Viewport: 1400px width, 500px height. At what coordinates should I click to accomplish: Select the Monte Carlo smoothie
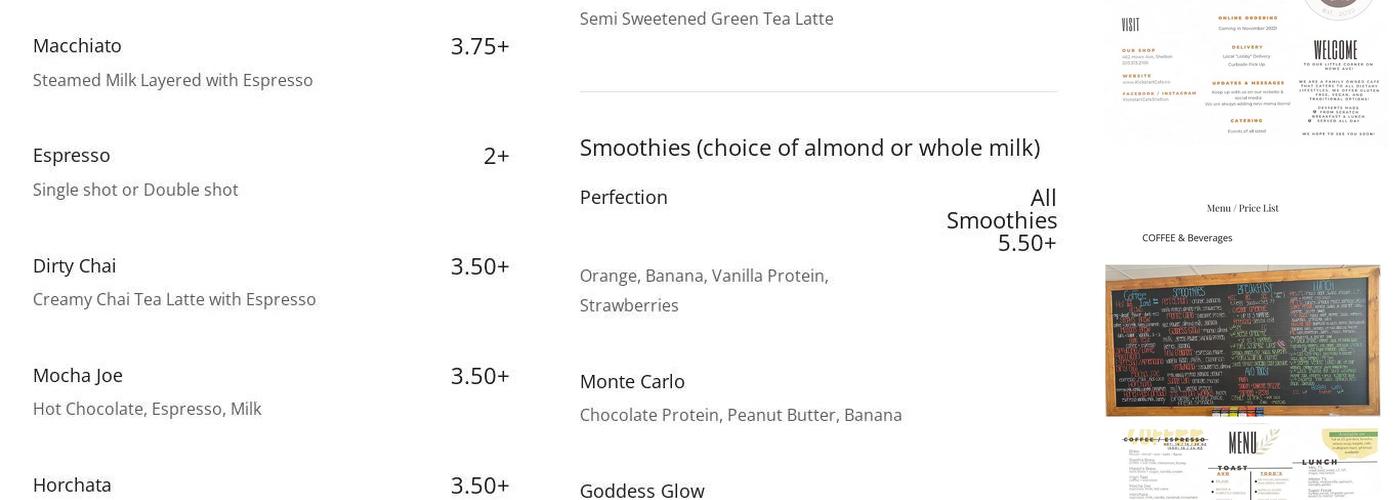[632, 382]
